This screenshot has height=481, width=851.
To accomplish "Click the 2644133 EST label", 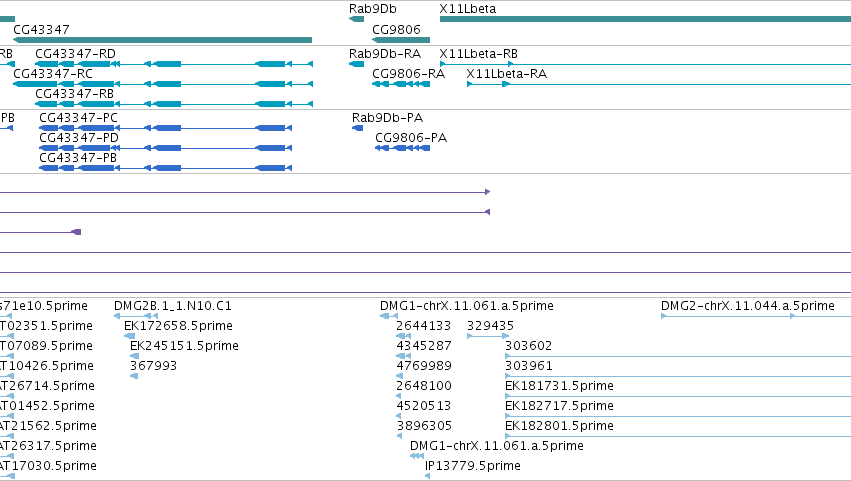I will (x=423, y=326).
